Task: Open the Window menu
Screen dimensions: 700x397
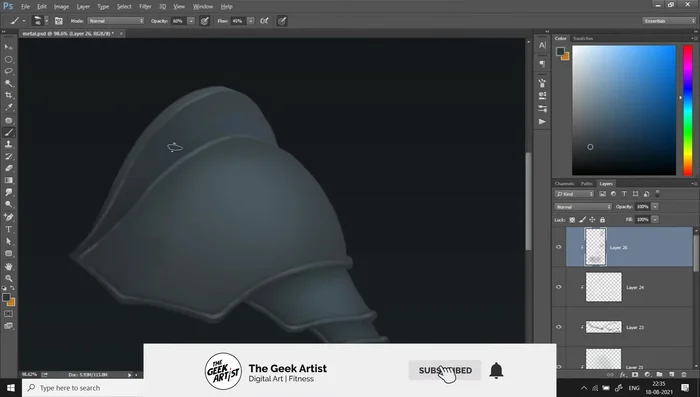Action: pyautogui.click(x=203, y=7)
